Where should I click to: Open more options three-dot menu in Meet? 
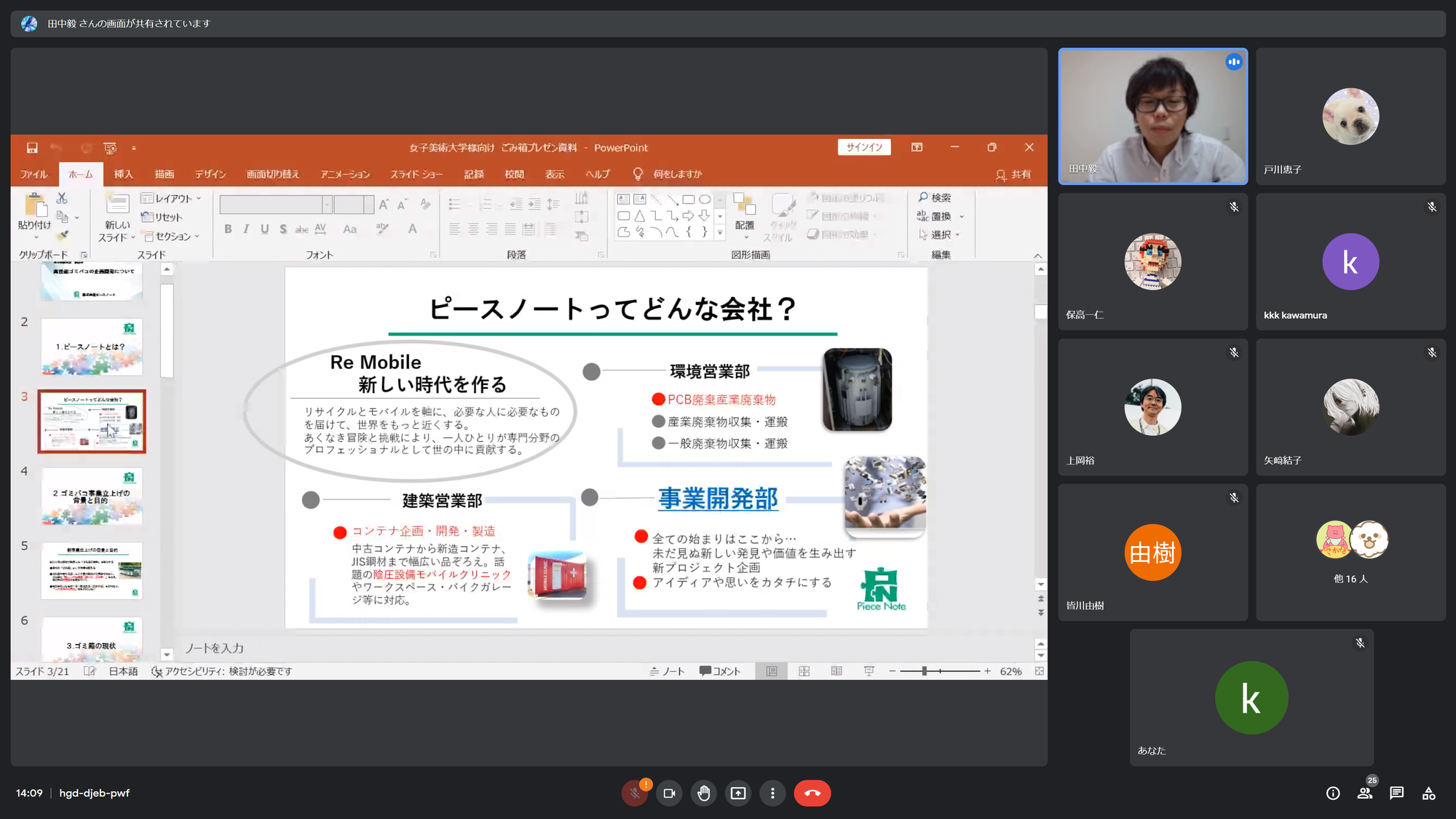(772, 793)
